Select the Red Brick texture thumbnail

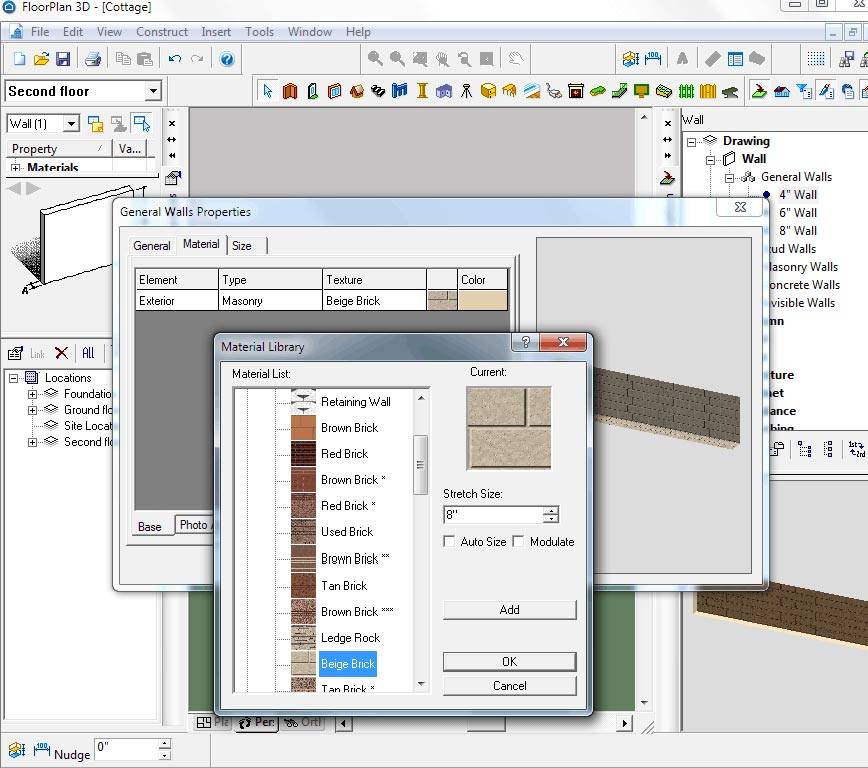tap(303, 454)
